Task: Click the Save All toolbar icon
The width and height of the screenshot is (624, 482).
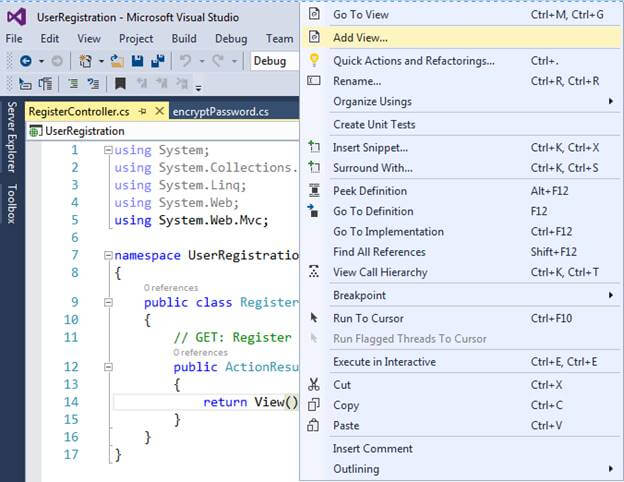Action: 157,61
